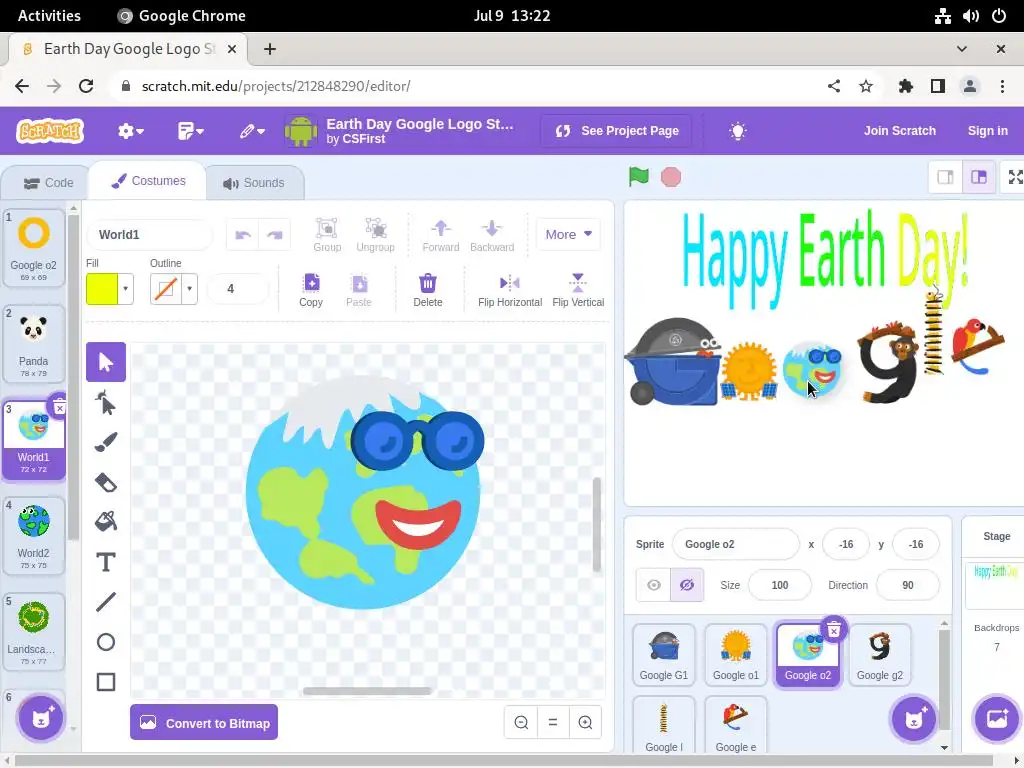This screenshot has width=1024, height=768.
Task: Flip the costume vertically
Action: pos(578,290)
